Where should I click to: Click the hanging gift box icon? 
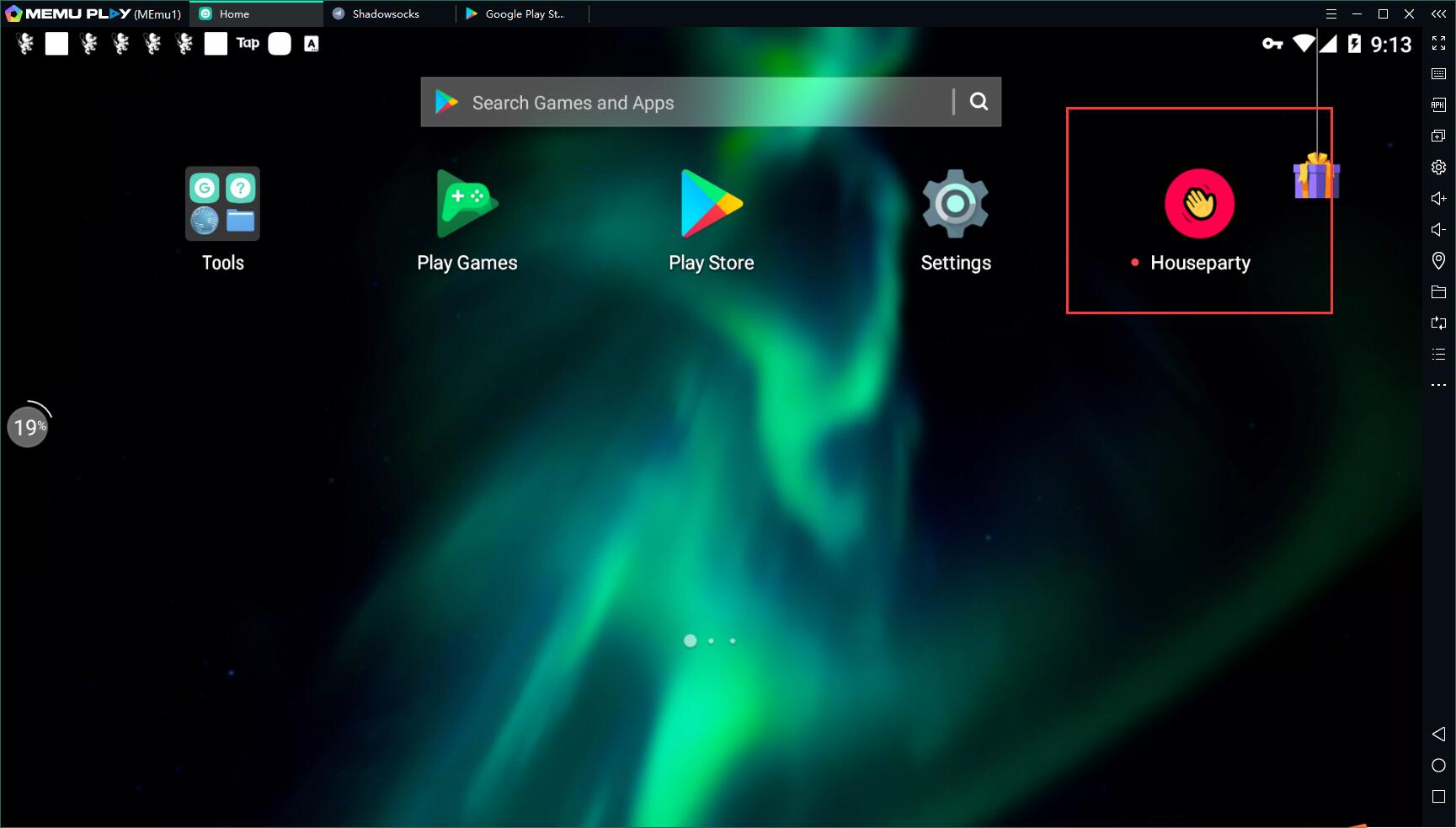(1316, 176)
